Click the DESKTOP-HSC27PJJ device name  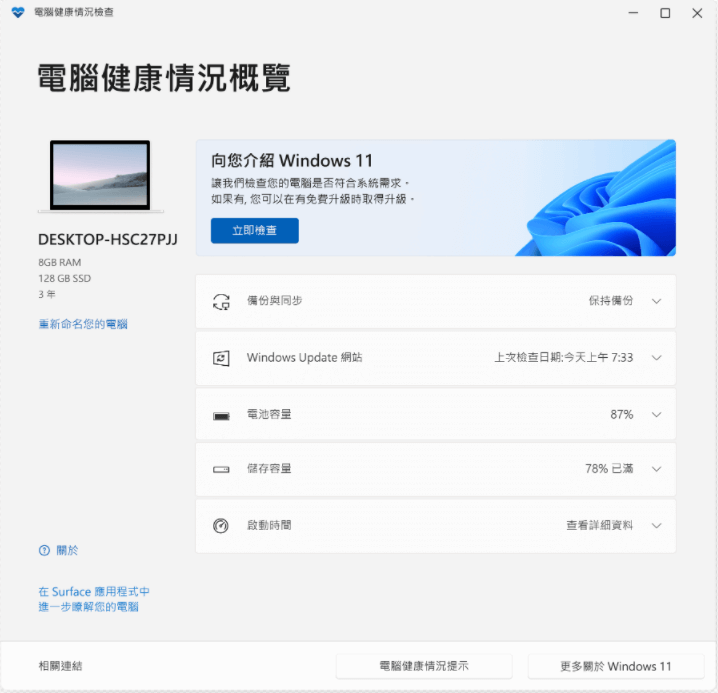click(108, 239)
